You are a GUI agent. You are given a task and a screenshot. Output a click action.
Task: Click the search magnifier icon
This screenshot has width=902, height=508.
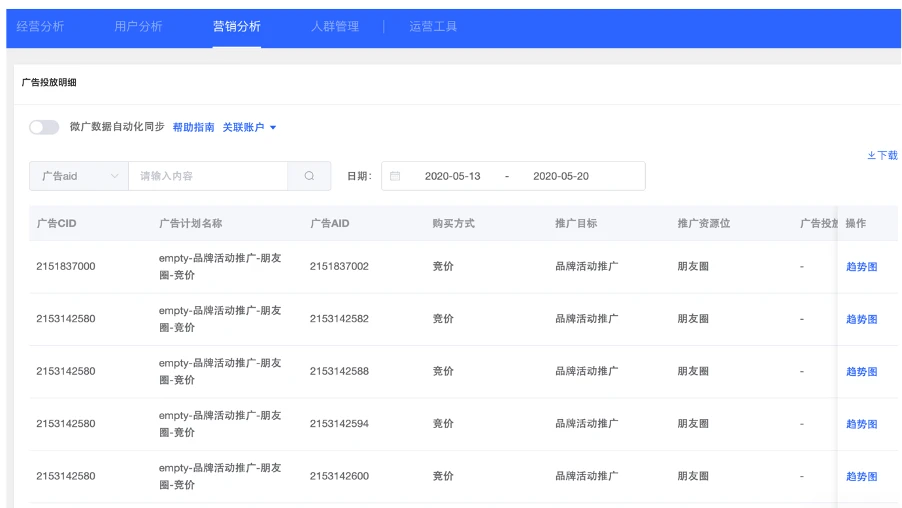tap(309, 176)
